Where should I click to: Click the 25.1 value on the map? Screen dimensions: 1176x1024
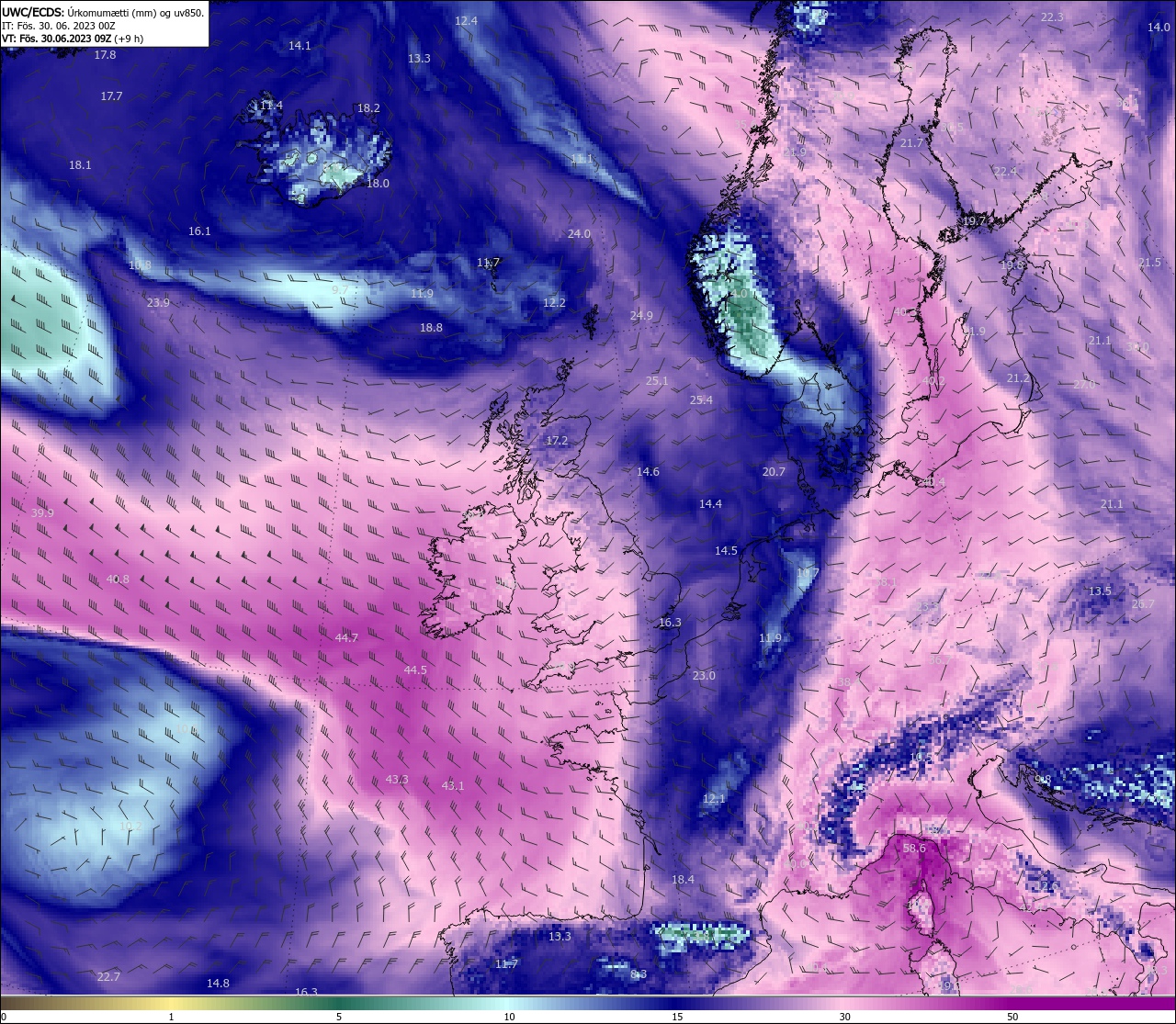657,381
